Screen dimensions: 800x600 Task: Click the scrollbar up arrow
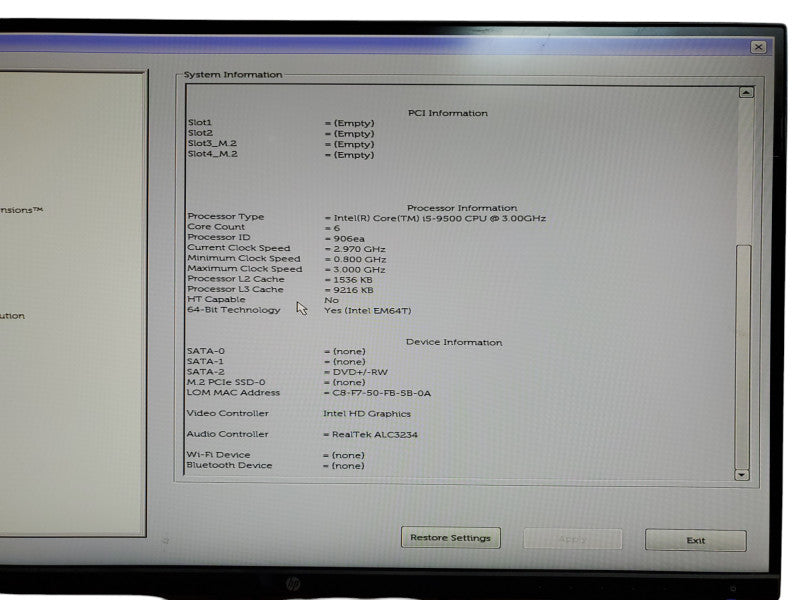746,92
